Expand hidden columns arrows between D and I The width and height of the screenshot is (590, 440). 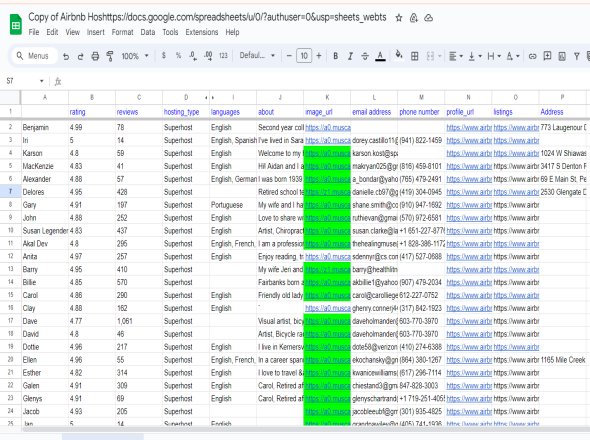tap(210, 97)
